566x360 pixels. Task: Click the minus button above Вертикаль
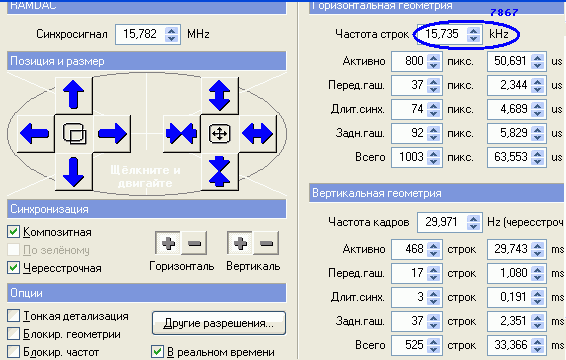coord(266,243)
